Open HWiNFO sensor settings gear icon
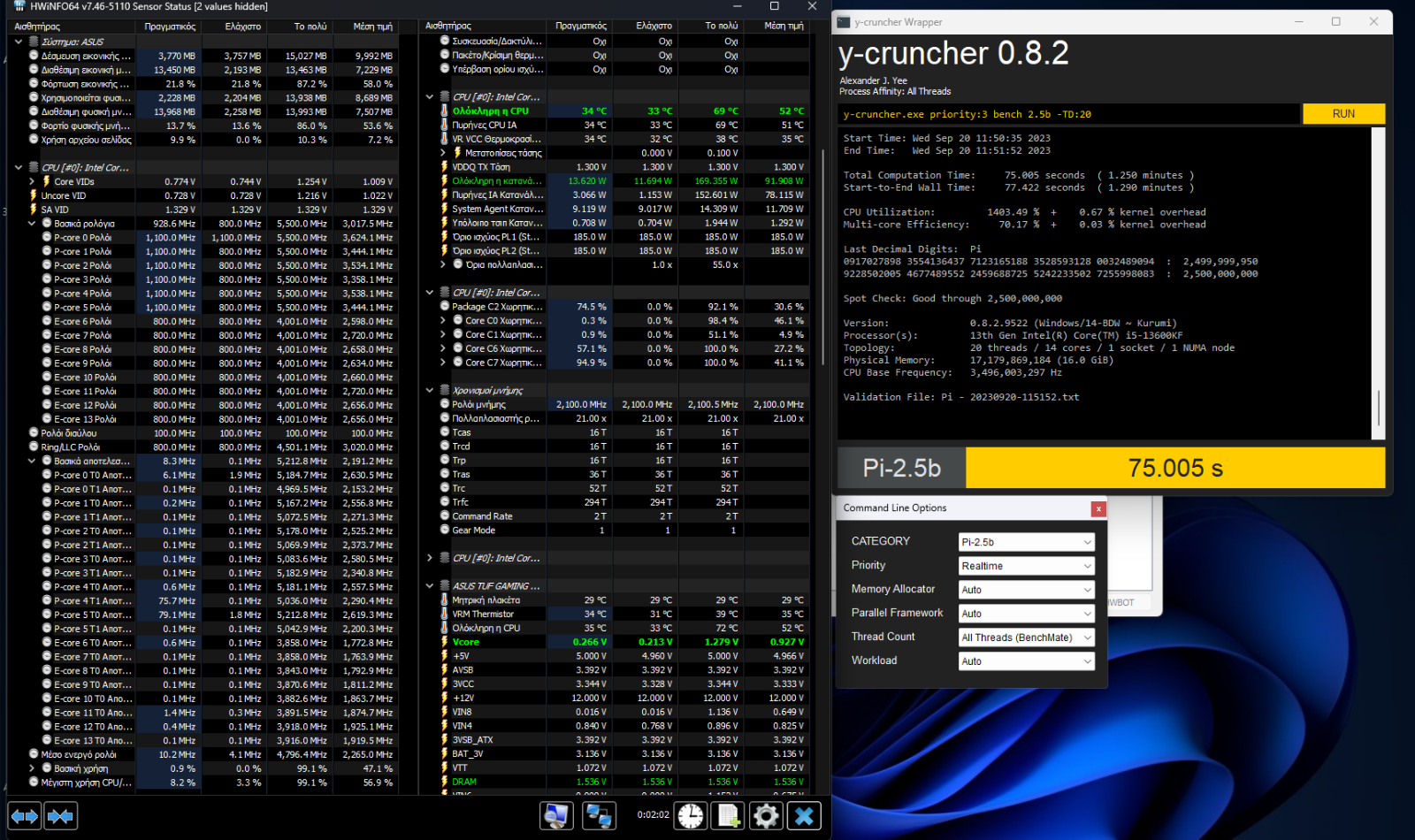The height and width of the screenshot is (840, 1415). click(x=766, y=815)
